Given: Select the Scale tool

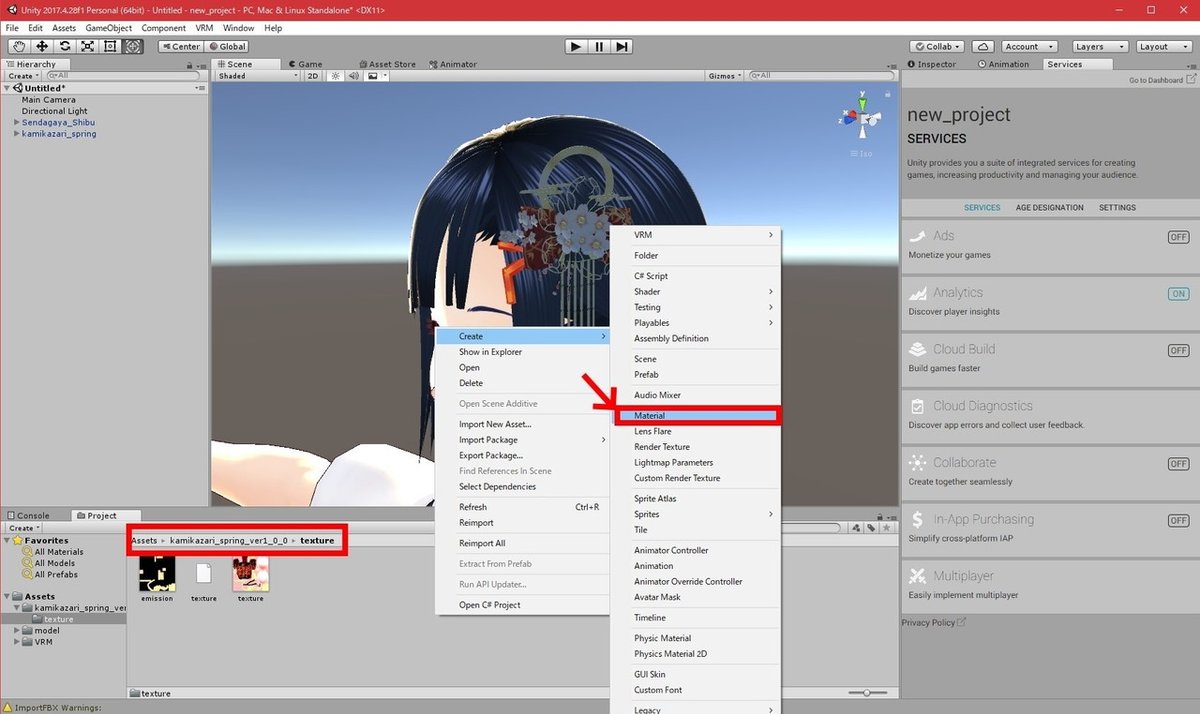Looking at the screenshot, I should (87, 46).
